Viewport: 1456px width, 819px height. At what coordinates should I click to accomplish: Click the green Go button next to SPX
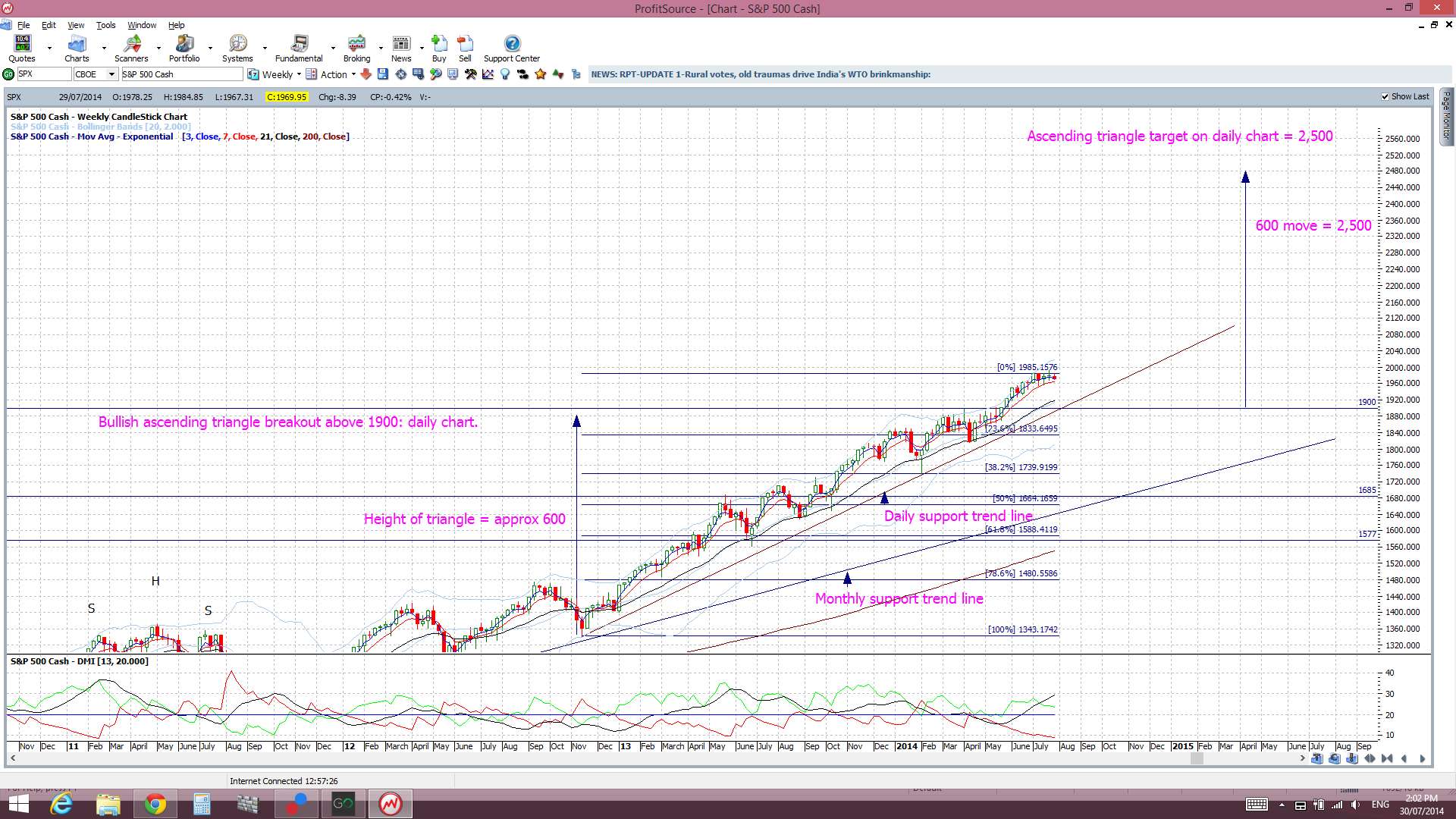point(8,74)
